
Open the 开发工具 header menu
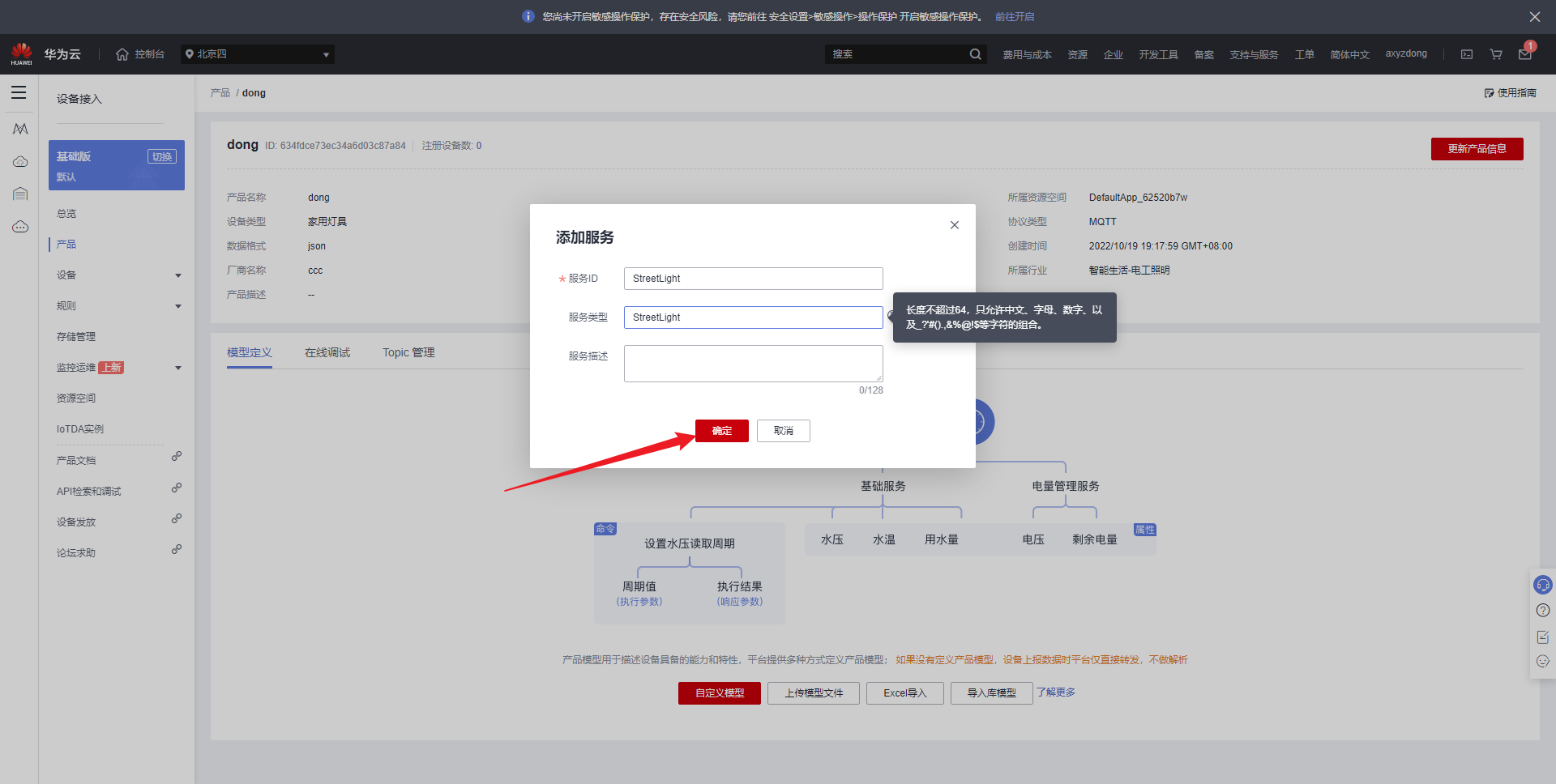[x=1158, y=54]
